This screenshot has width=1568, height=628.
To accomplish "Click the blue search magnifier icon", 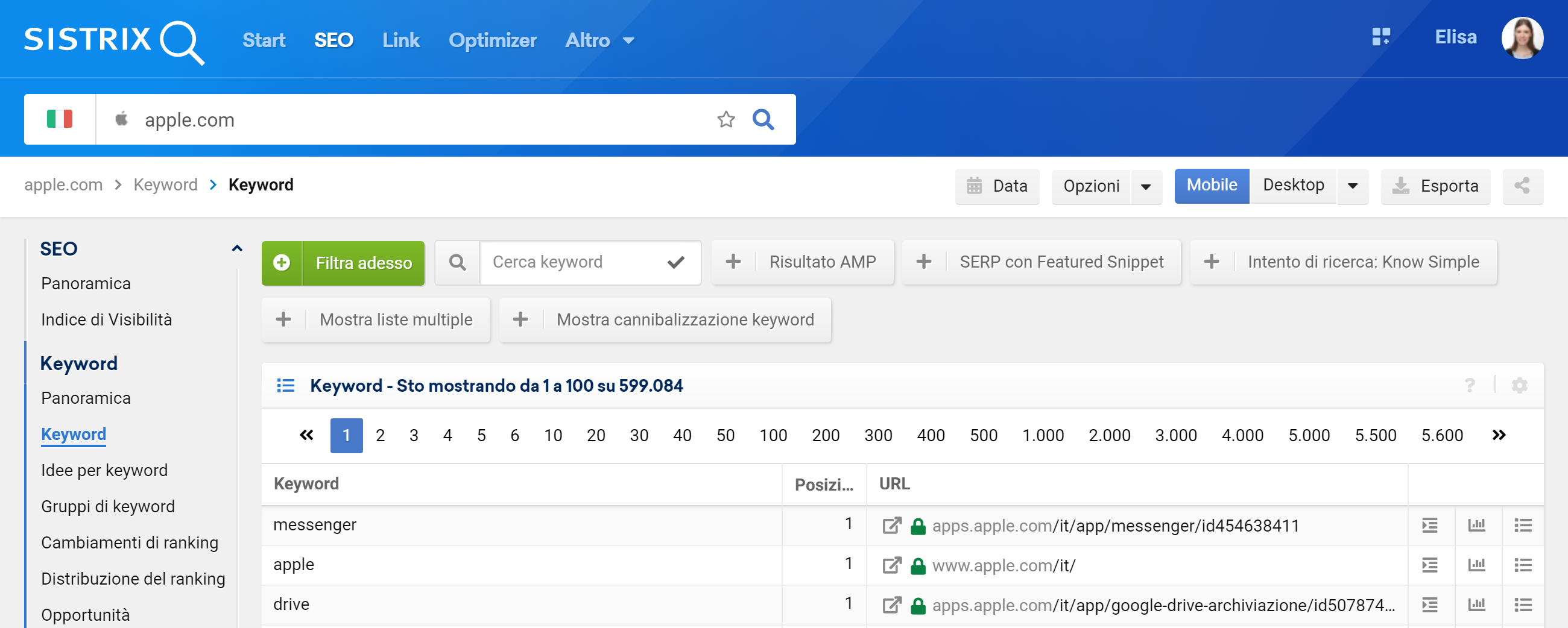I will pyautogui.click(x=763, y=119).
